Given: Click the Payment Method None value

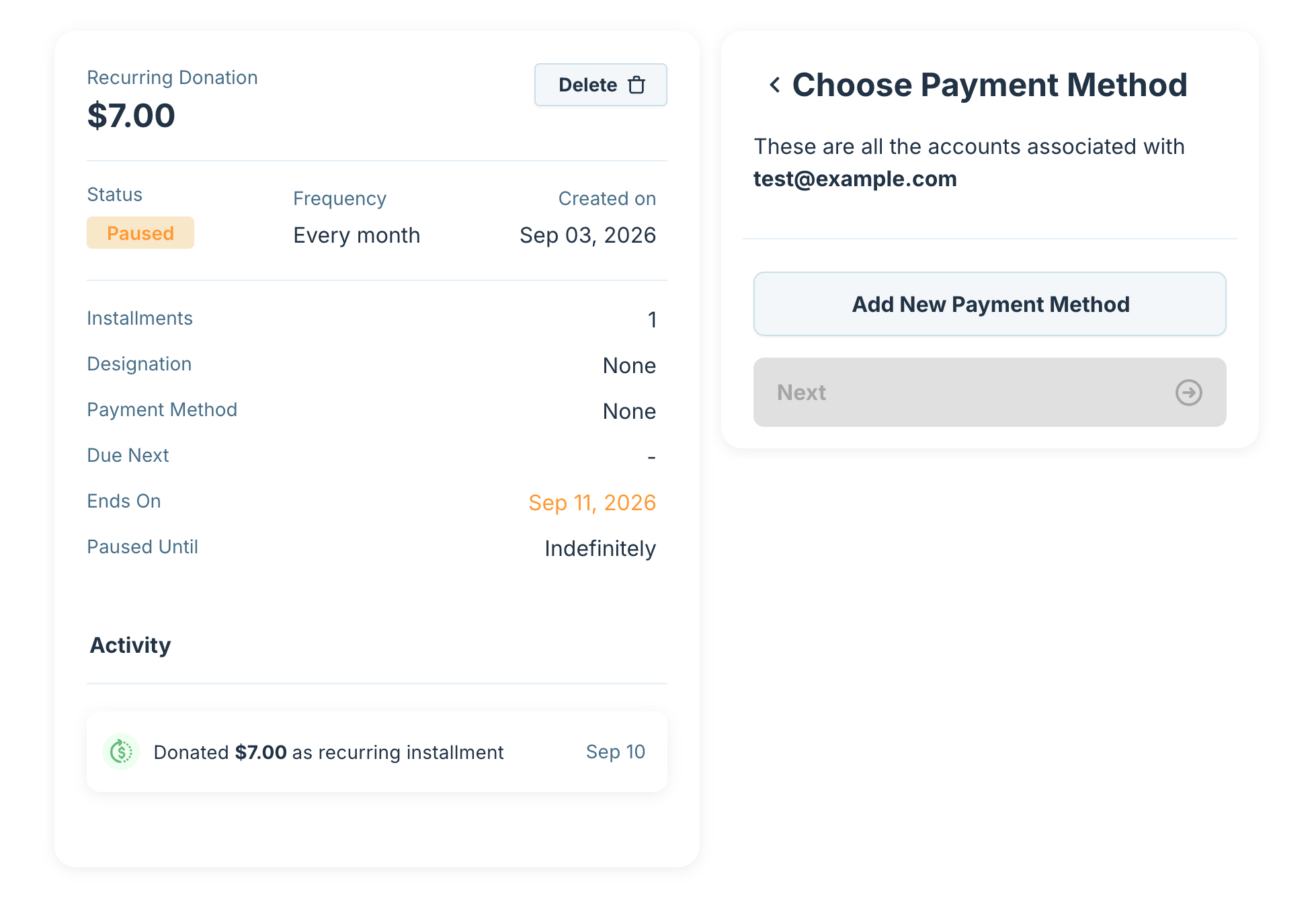Looking at the screenshot, I should (x=629, y=411).
